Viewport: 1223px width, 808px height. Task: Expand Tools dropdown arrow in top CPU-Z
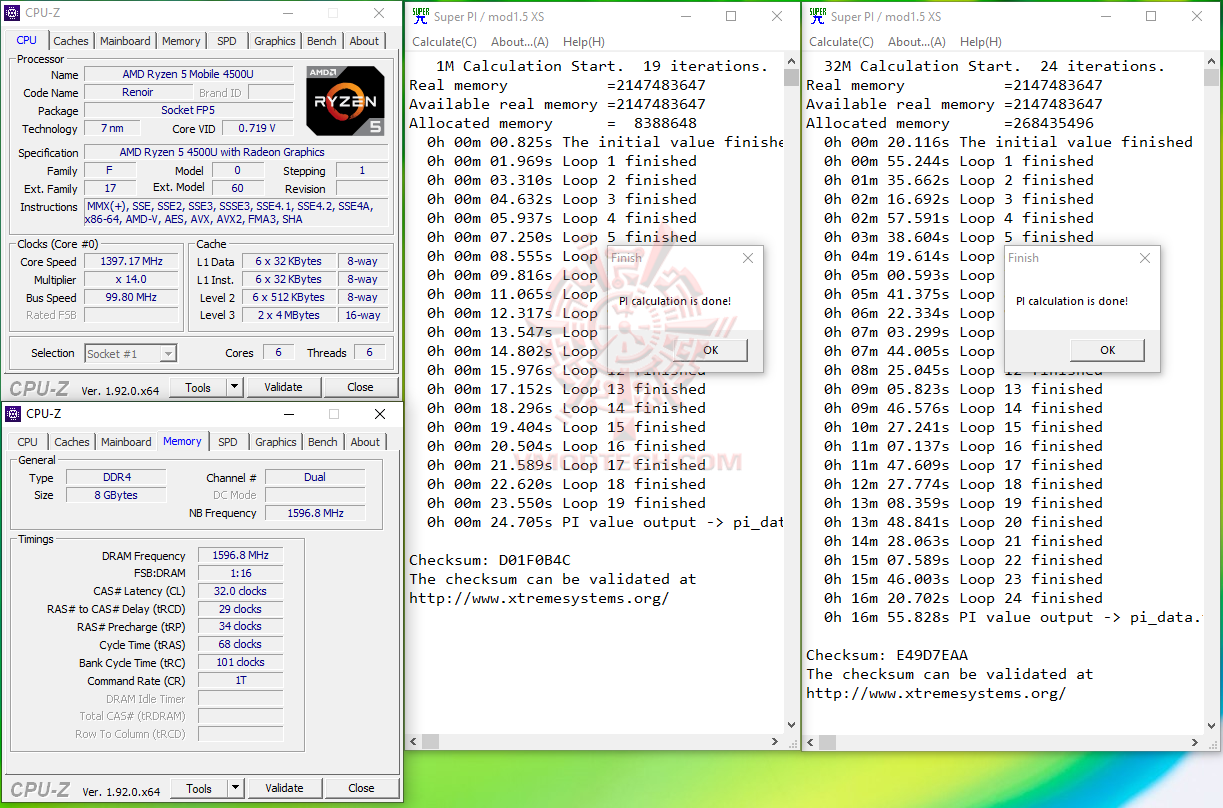click(x=235, y=387)
